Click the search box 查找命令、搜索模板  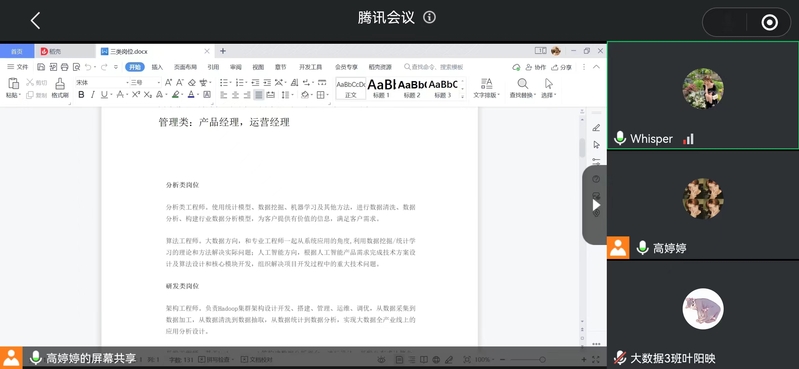(434, 67)
